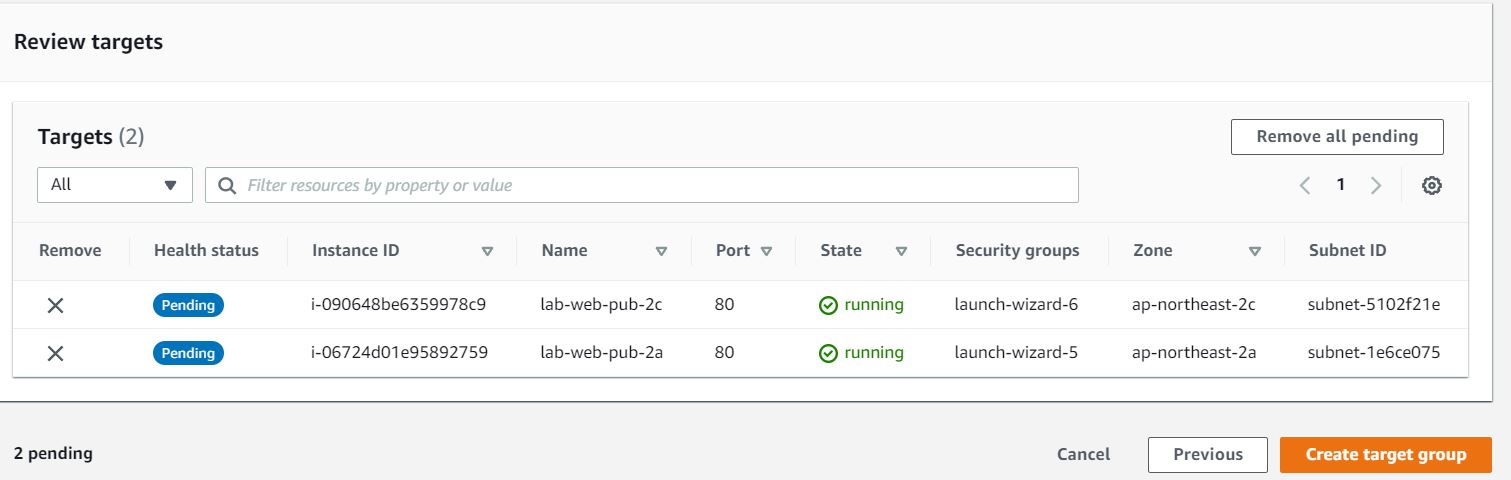Click Pending status badge for lab-web-pub-2c
The height and width of the screenshot is (480, 1511).
coord(188,305)
